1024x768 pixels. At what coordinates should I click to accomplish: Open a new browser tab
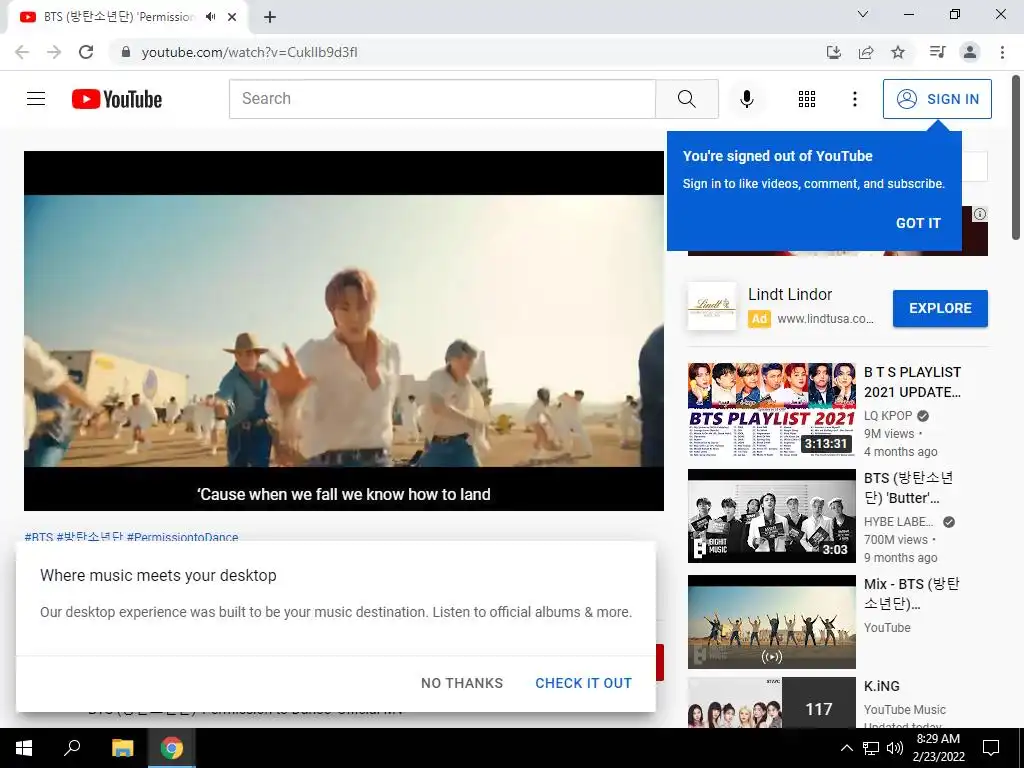270,18
